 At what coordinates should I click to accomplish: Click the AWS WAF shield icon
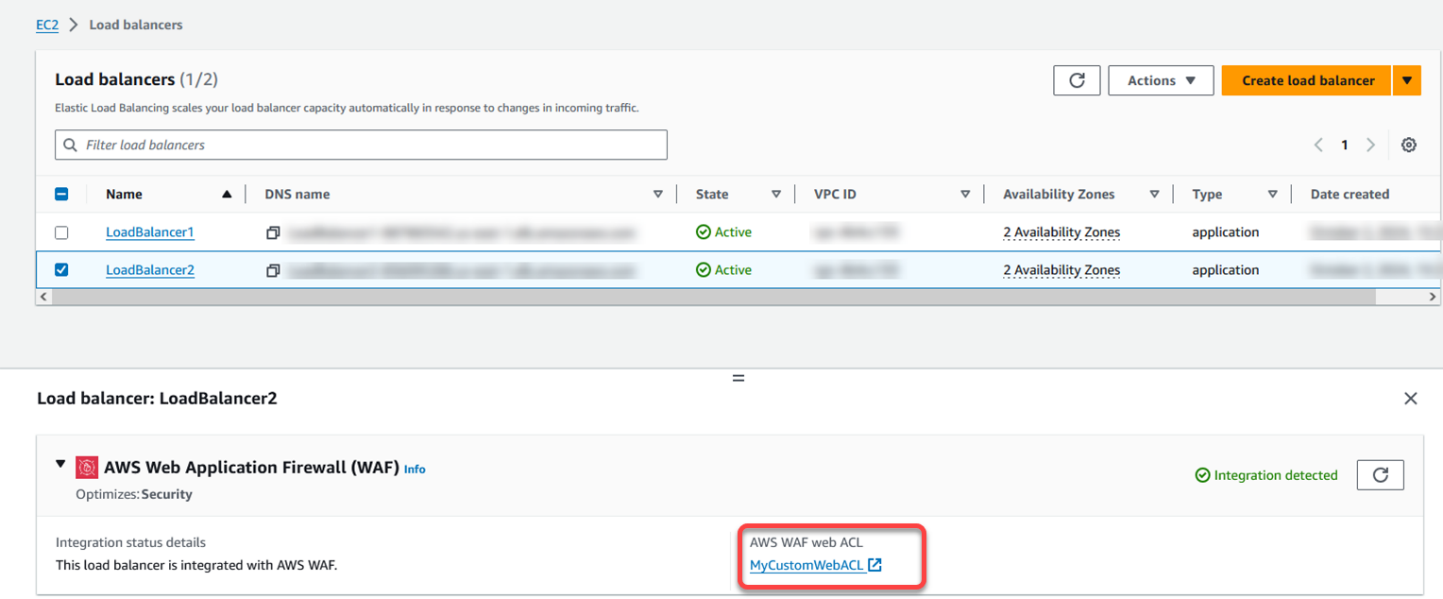(87, 466)
